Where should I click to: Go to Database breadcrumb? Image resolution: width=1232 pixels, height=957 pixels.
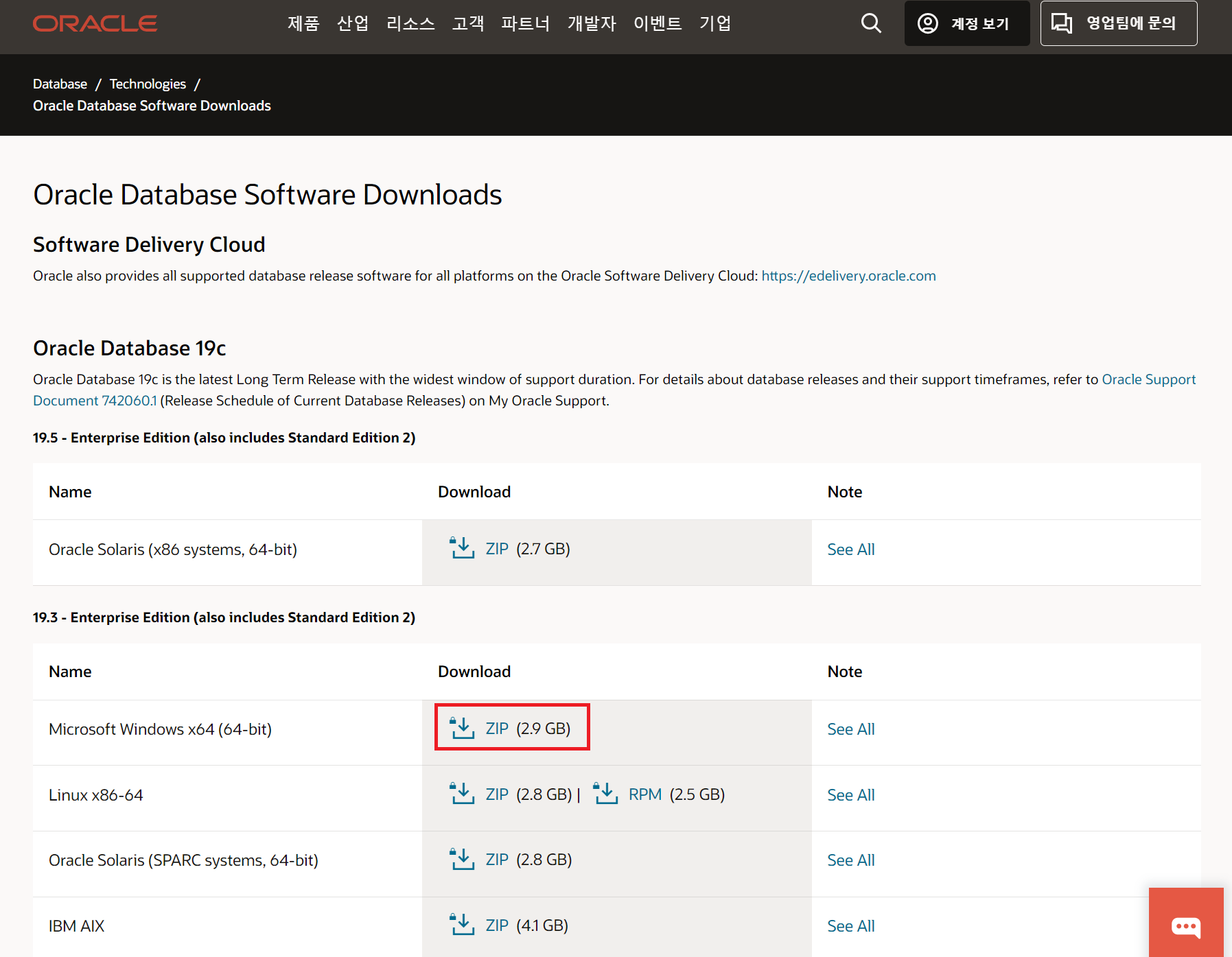tap(60, 84)
